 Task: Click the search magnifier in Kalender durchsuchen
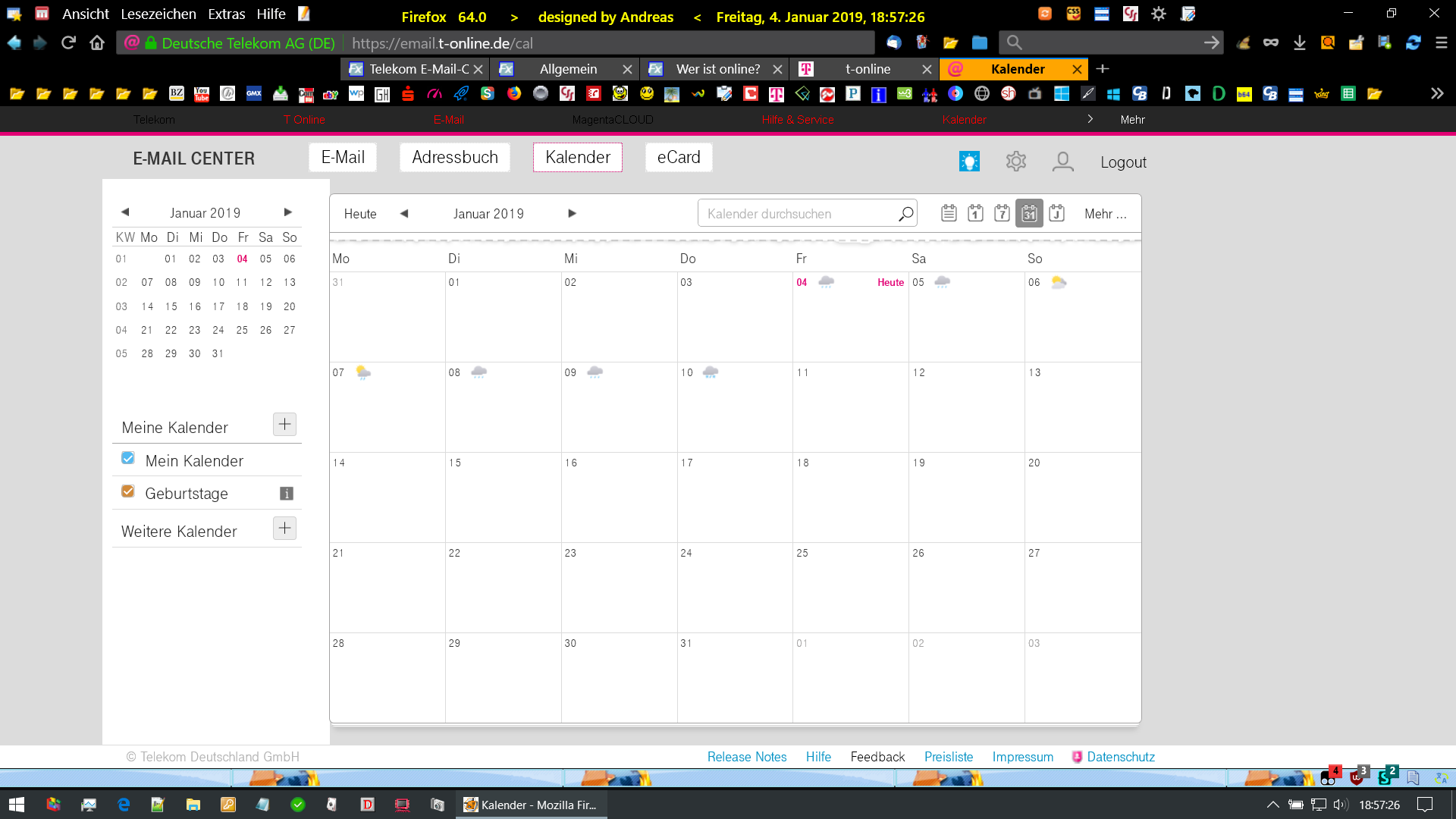coord(905,214)
